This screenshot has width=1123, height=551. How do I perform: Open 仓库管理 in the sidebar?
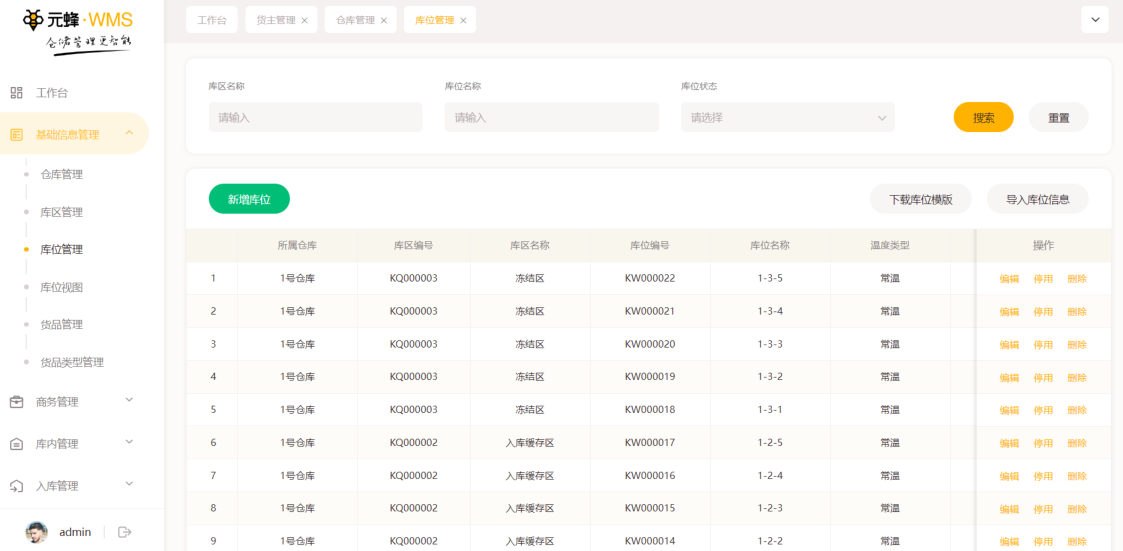point(62,174)
